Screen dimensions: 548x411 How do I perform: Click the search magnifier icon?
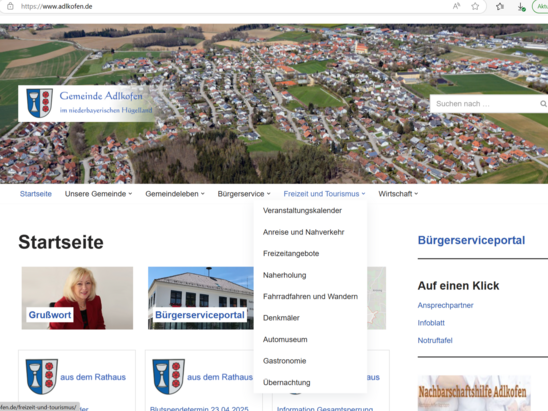543,104
